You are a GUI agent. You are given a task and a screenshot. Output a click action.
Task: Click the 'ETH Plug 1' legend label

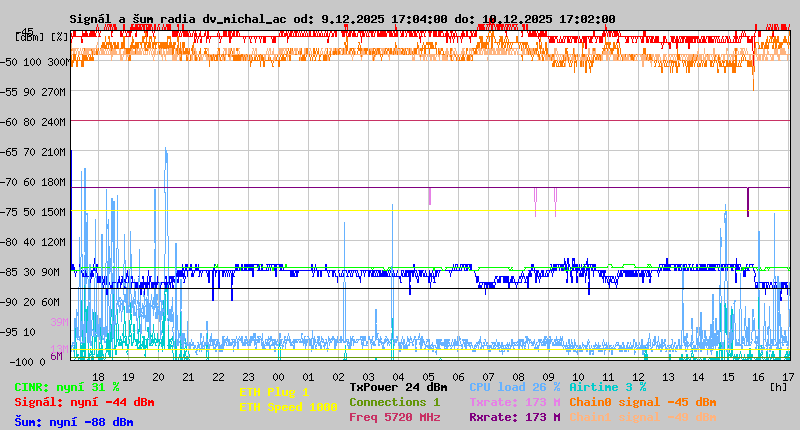(x=274, y=392)
